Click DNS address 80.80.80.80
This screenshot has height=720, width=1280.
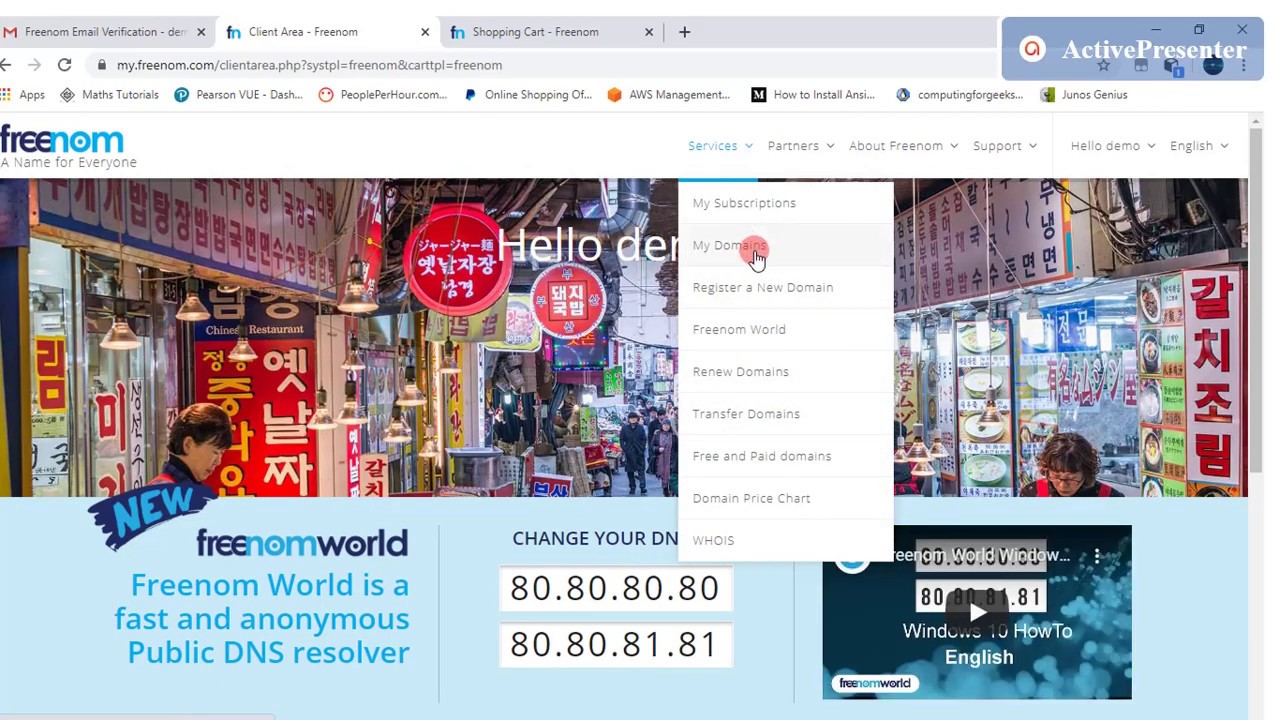tap(615, 588)
